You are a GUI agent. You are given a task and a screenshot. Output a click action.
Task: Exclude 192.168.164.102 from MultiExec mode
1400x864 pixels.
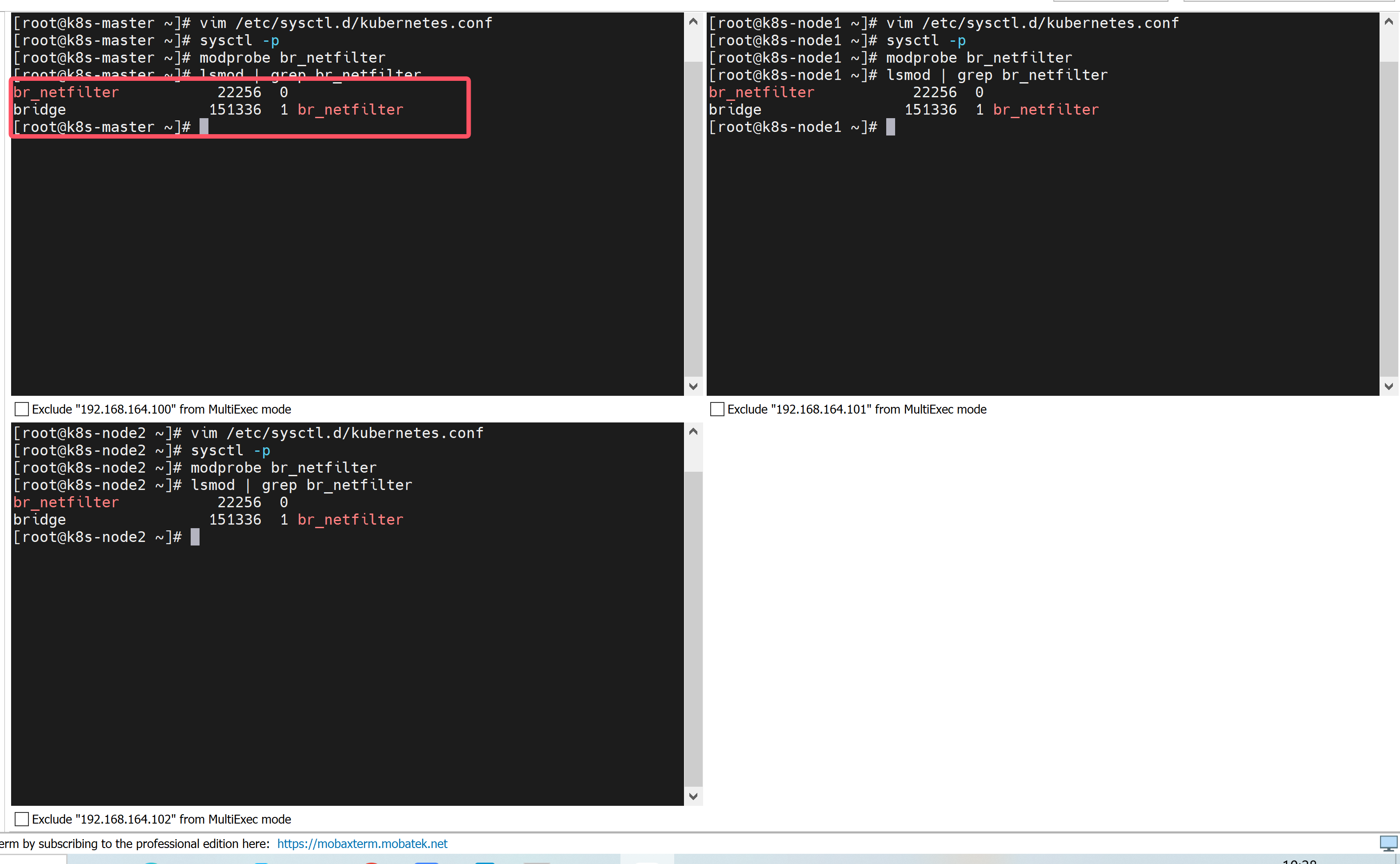pyautogui.click(x=22, y=819)
